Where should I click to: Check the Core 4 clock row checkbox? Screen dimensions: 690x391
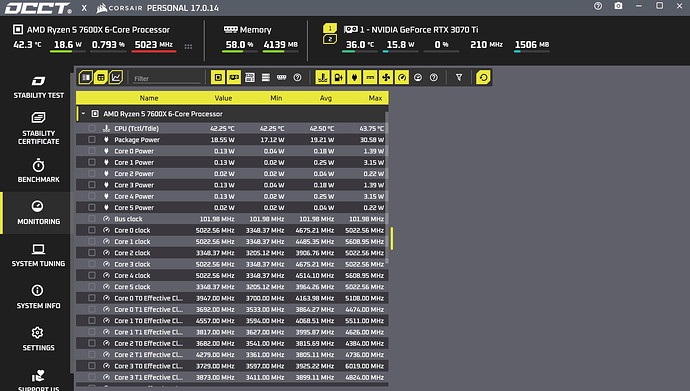click(x=92, y=275)
